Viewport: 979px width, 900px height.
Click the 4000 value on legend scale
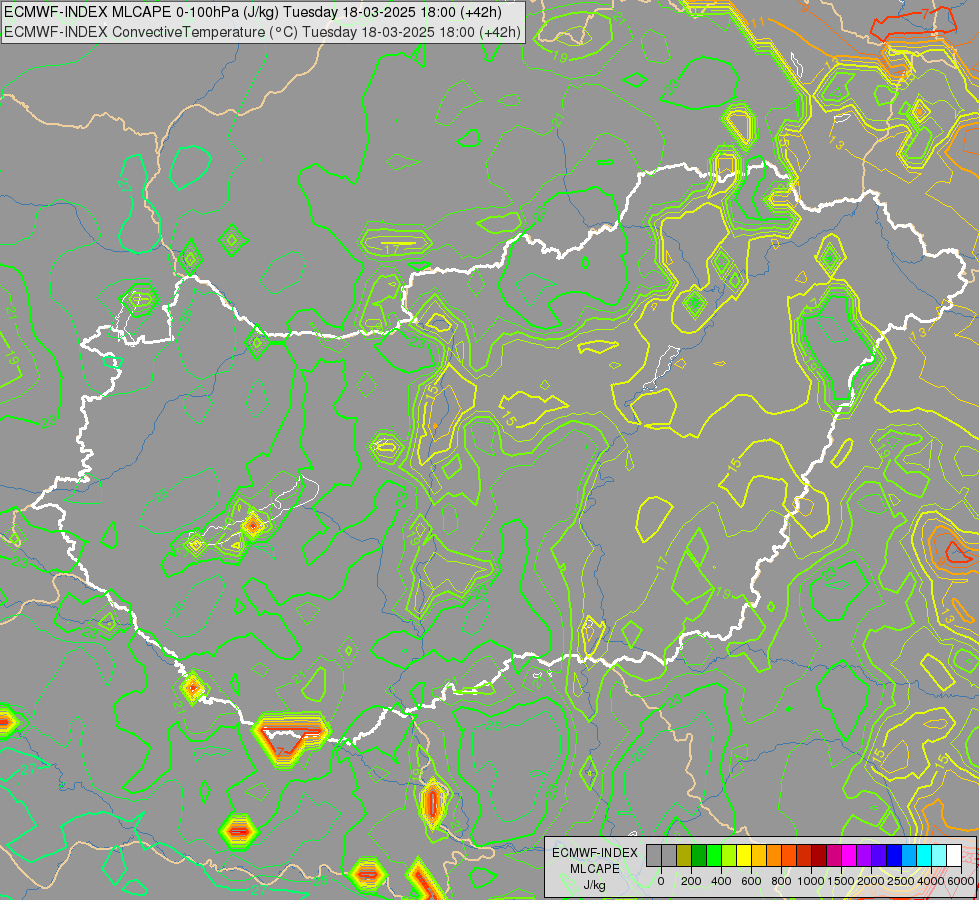[932, 881]
